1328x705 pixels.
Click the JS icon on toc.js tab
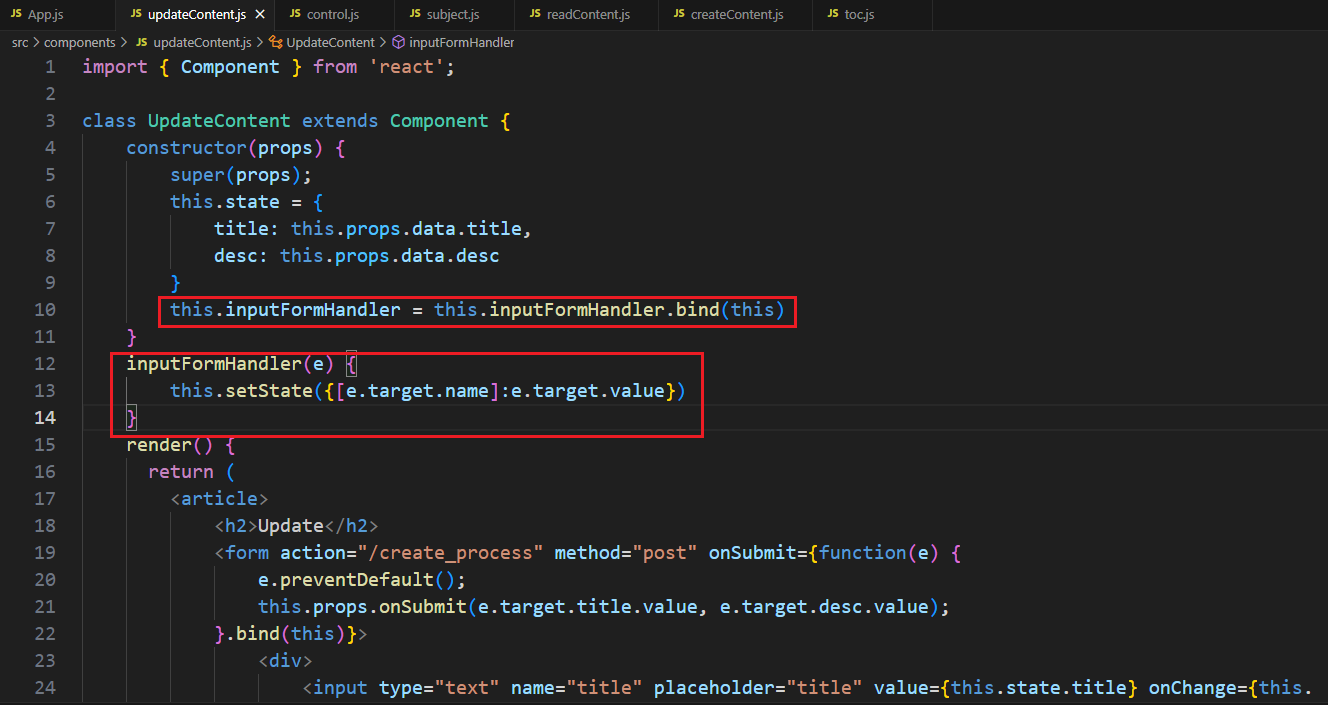[833, 14]
